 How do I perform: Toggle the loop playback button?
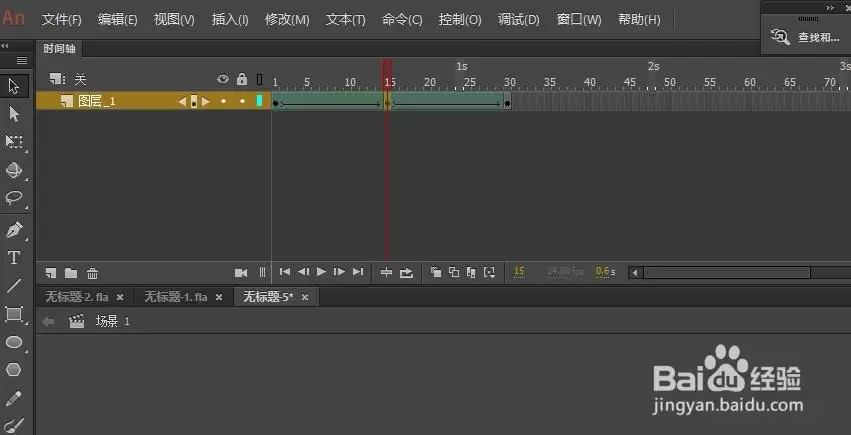point(406,273)
